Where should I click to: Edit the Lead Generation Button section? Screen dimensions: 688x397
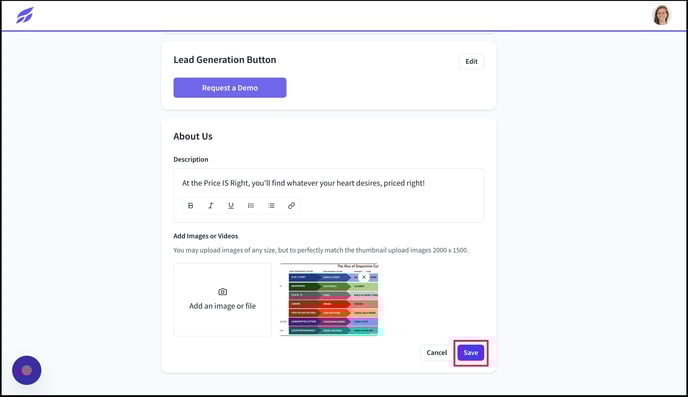(472, 61)
